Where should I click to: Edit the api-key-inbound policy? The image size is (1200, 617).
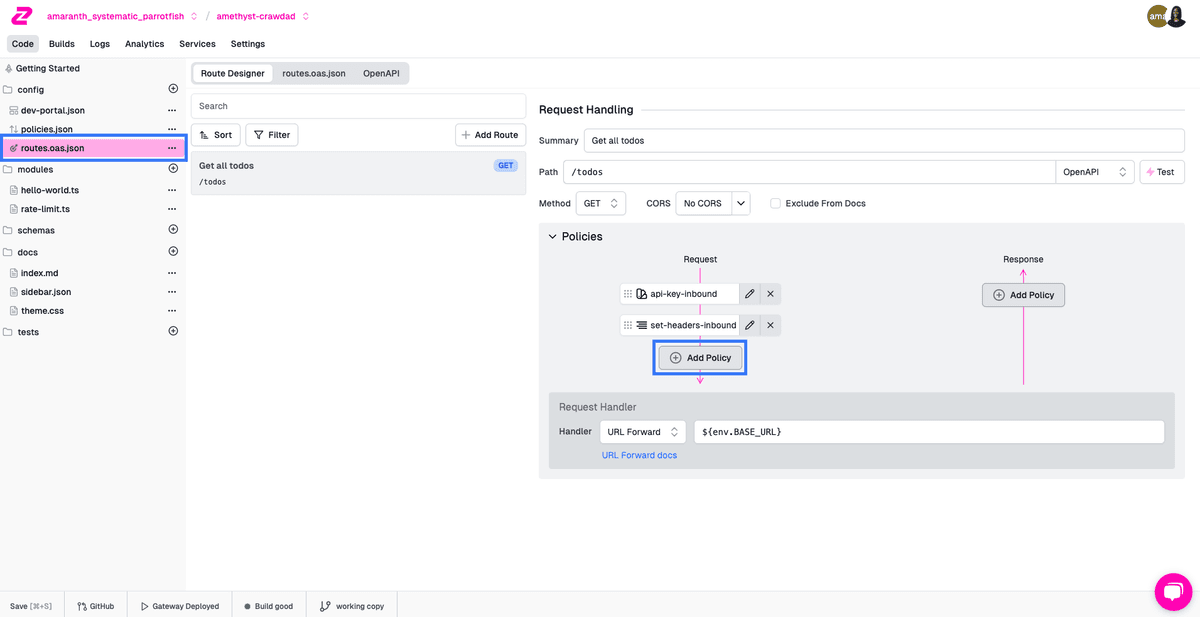click(x=750, y=294)
